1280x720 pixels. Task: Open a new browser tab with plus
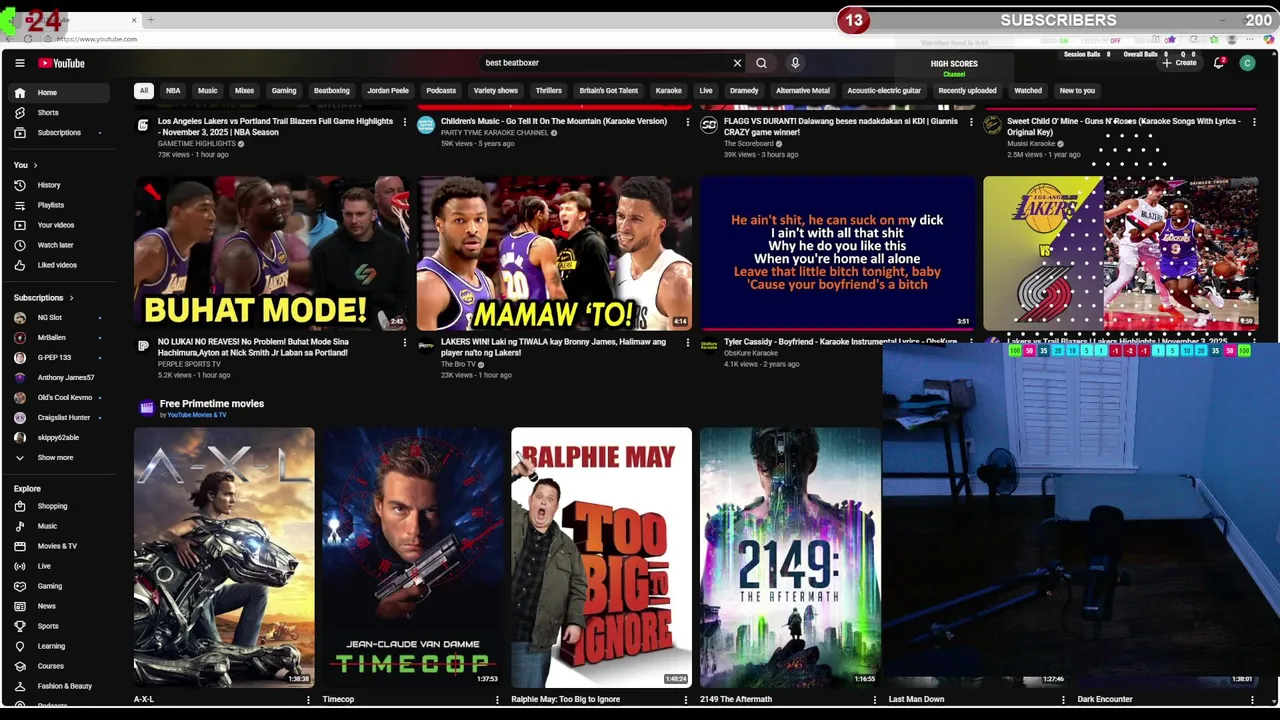point(151,20)
